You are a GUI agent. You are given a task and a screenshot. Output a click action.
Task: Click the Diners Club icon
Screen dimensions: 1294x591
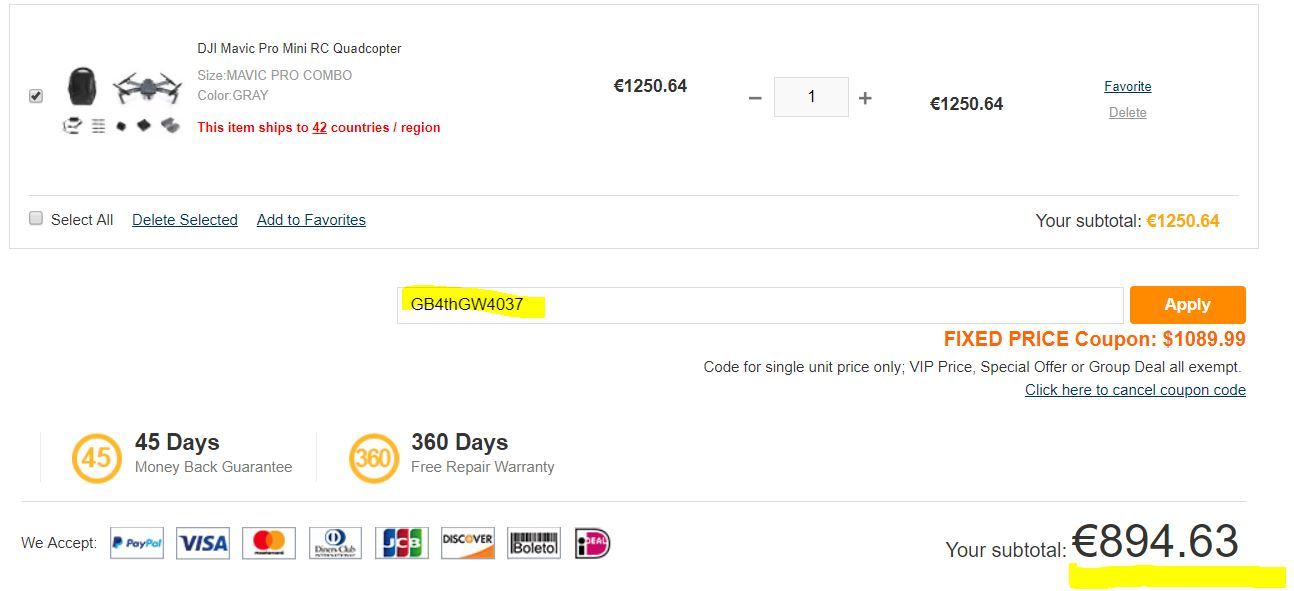click(x=335, y=543)
